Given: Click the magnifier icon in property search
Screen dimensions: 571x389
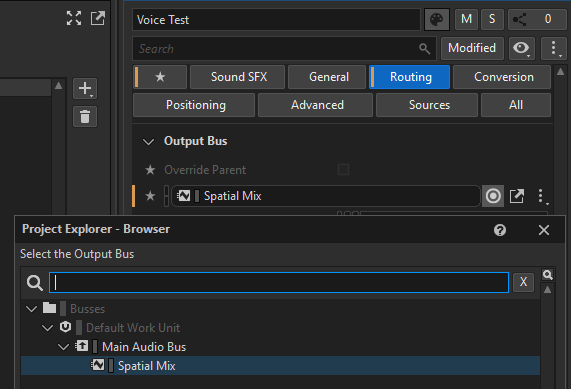Looking at the screenshot, I should tap(424, 48).
